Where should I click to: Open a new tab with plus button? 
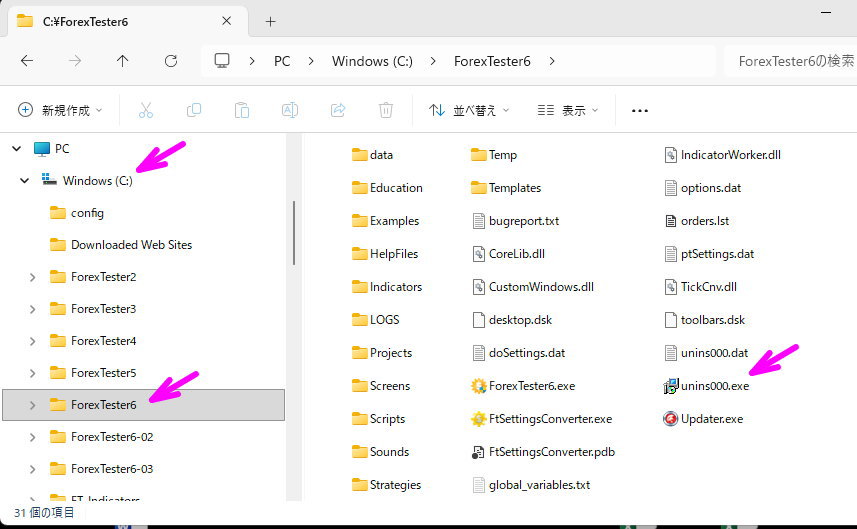click(x=270, y=22)
